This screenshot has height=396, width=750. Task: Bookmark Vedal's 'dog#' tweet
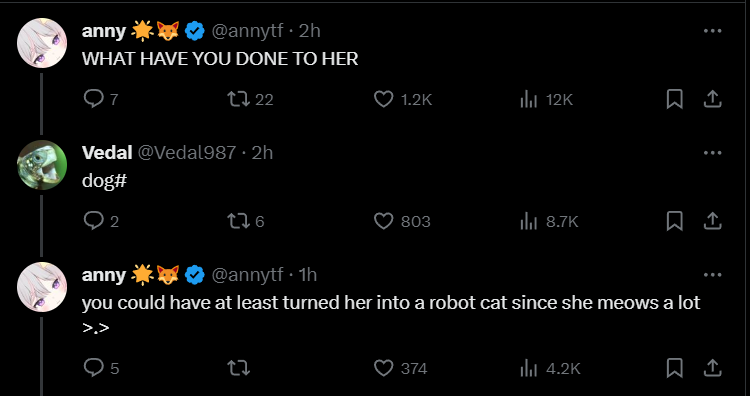(x=674, y=221)
